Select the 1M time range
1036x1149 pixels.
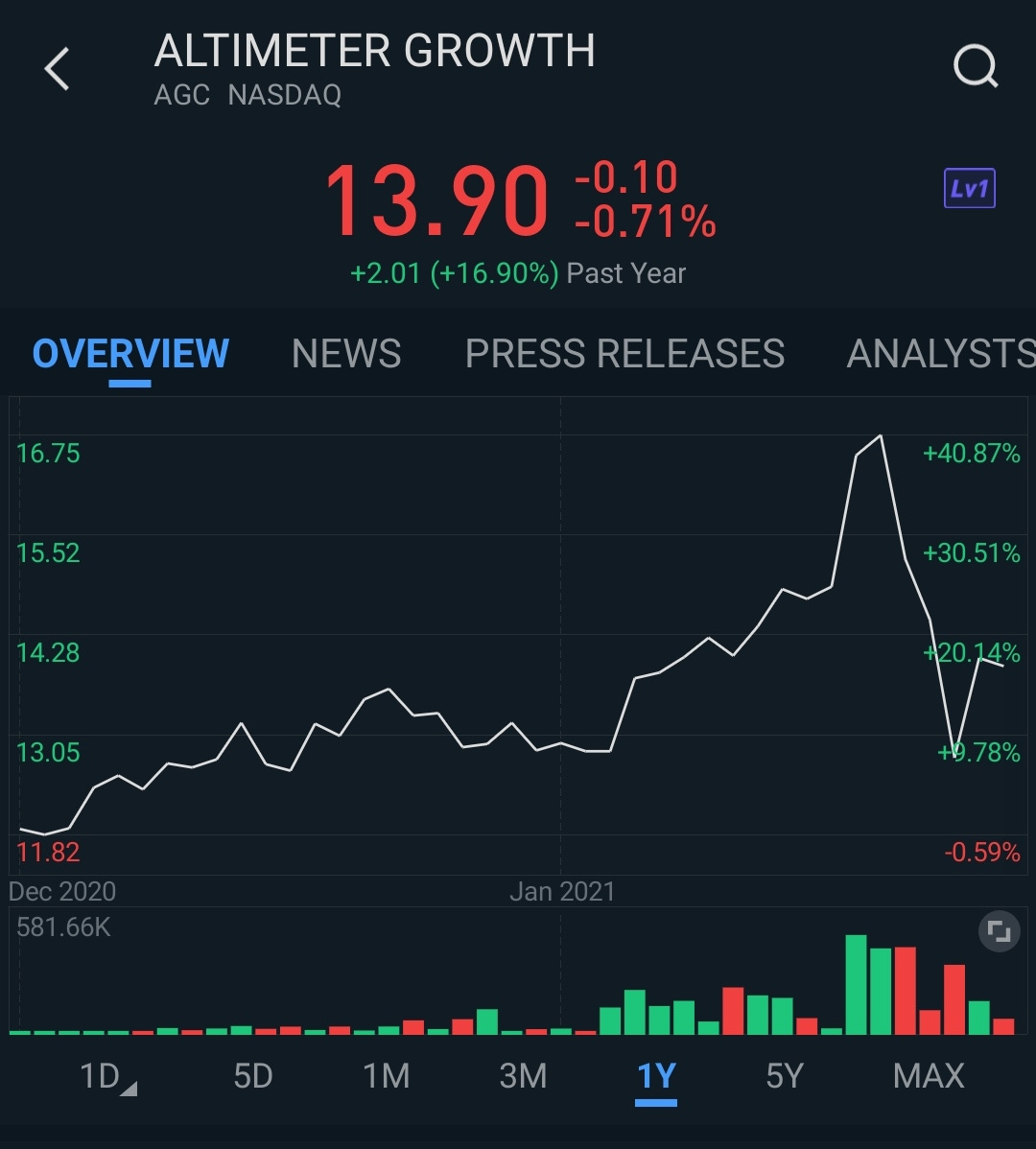pyautogui.click(x=387, y=1076)
